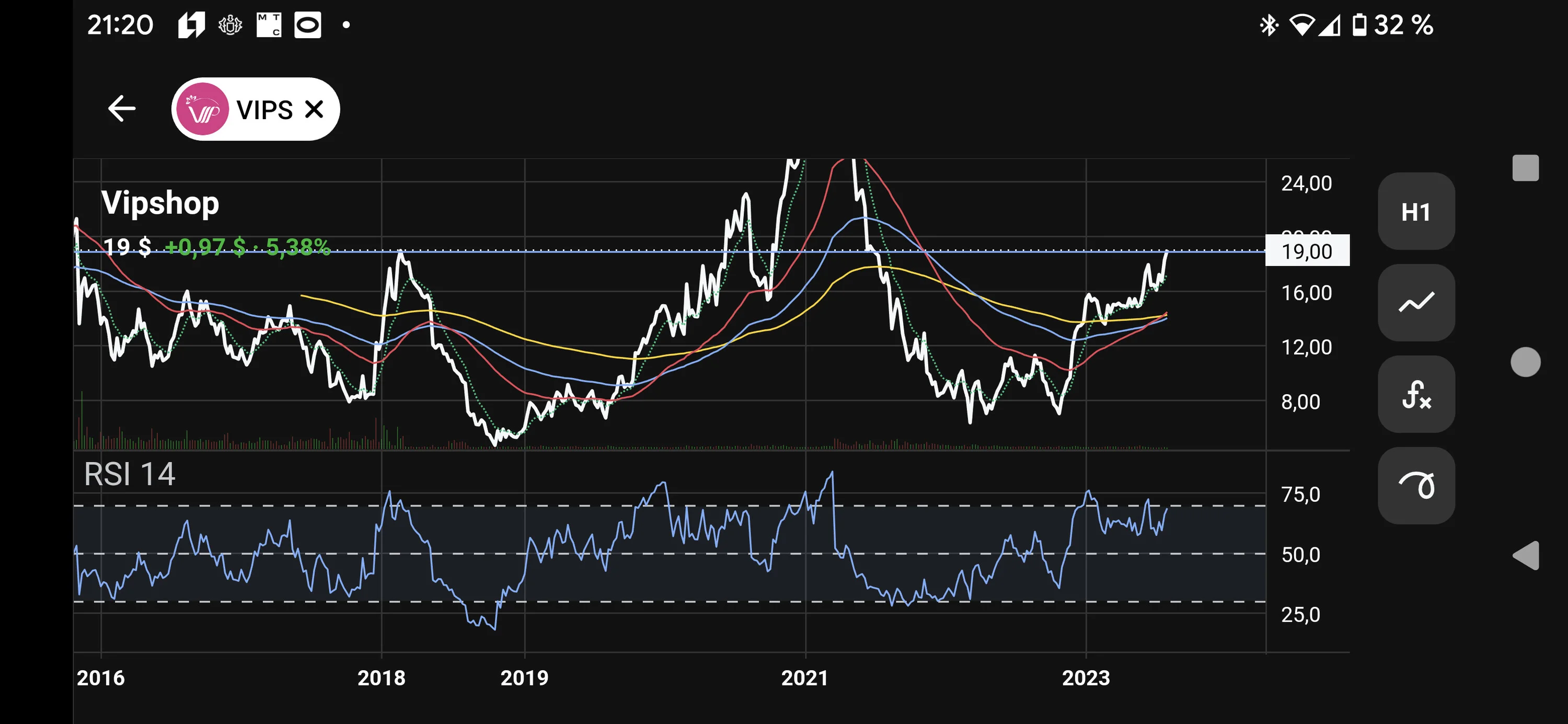Screen dimensions: 1568x724
Task: Tap the 2019 date axis label
Action: point(524,677)
